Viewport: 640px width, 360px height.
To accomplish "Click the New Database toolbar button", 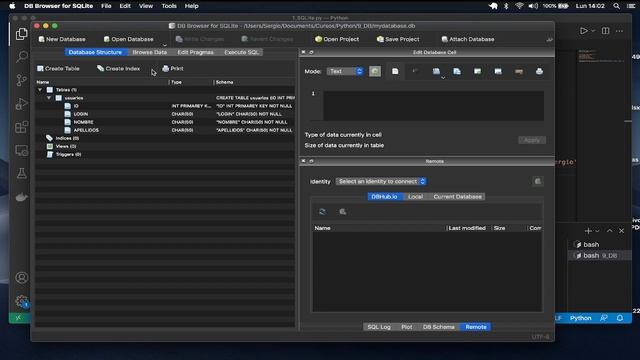I will click(62, 39).
